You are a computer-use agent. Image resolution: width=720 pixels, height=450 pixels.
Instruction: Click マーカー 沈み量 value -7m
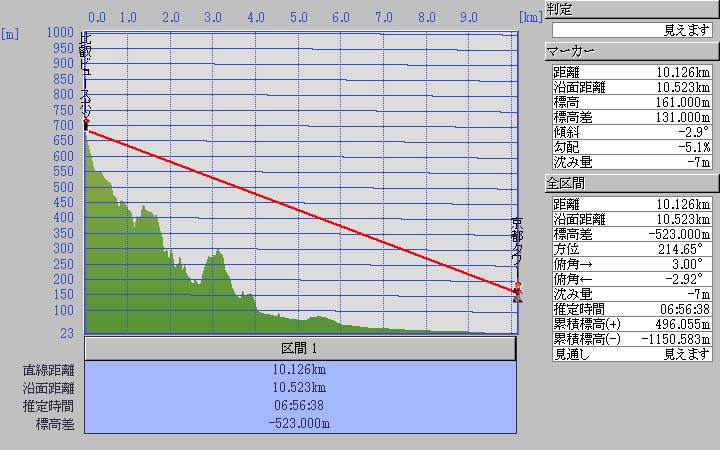[698, 162]
